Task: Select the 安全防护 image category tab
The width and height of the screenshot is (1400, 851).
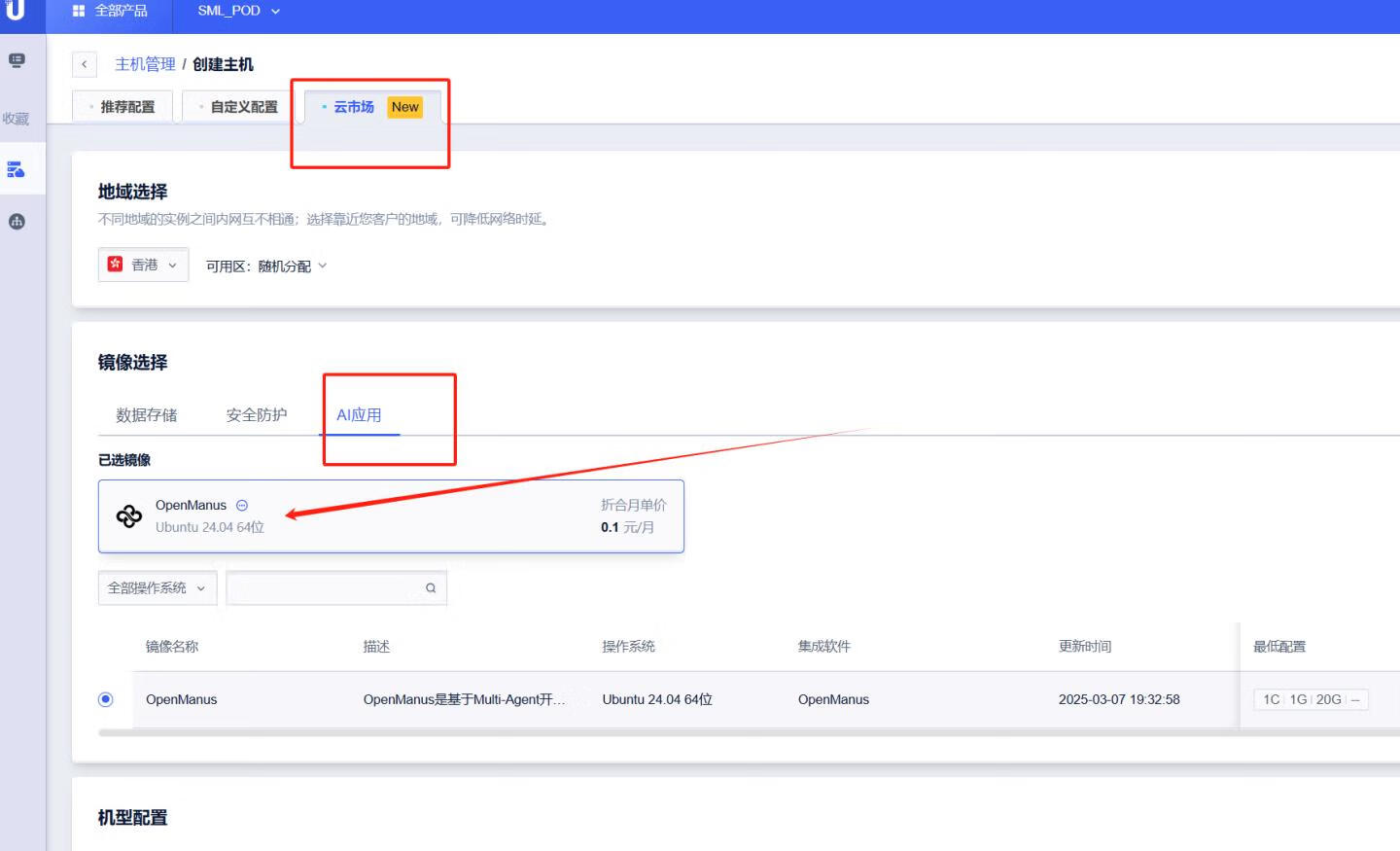Action: pyautogui.click(x=257, y=415)
